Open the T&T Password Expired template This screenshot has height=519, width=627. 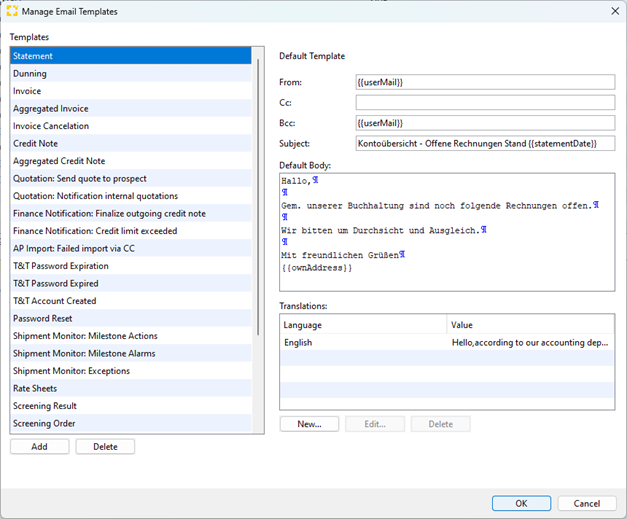pos(131,283)
